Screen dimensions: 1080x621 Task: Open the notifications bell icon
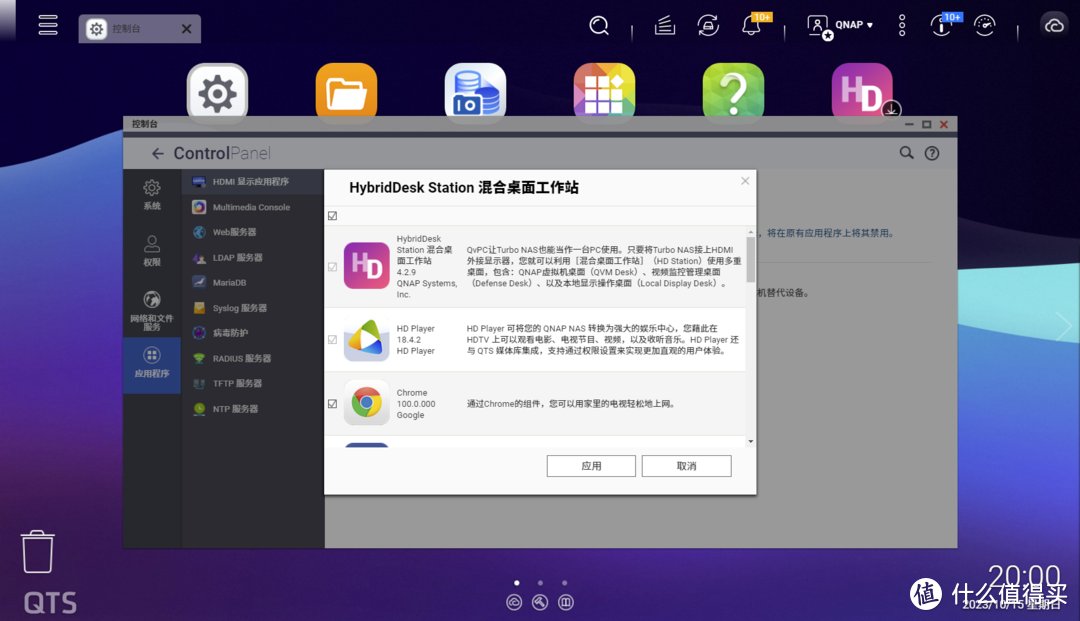[751, 25]
